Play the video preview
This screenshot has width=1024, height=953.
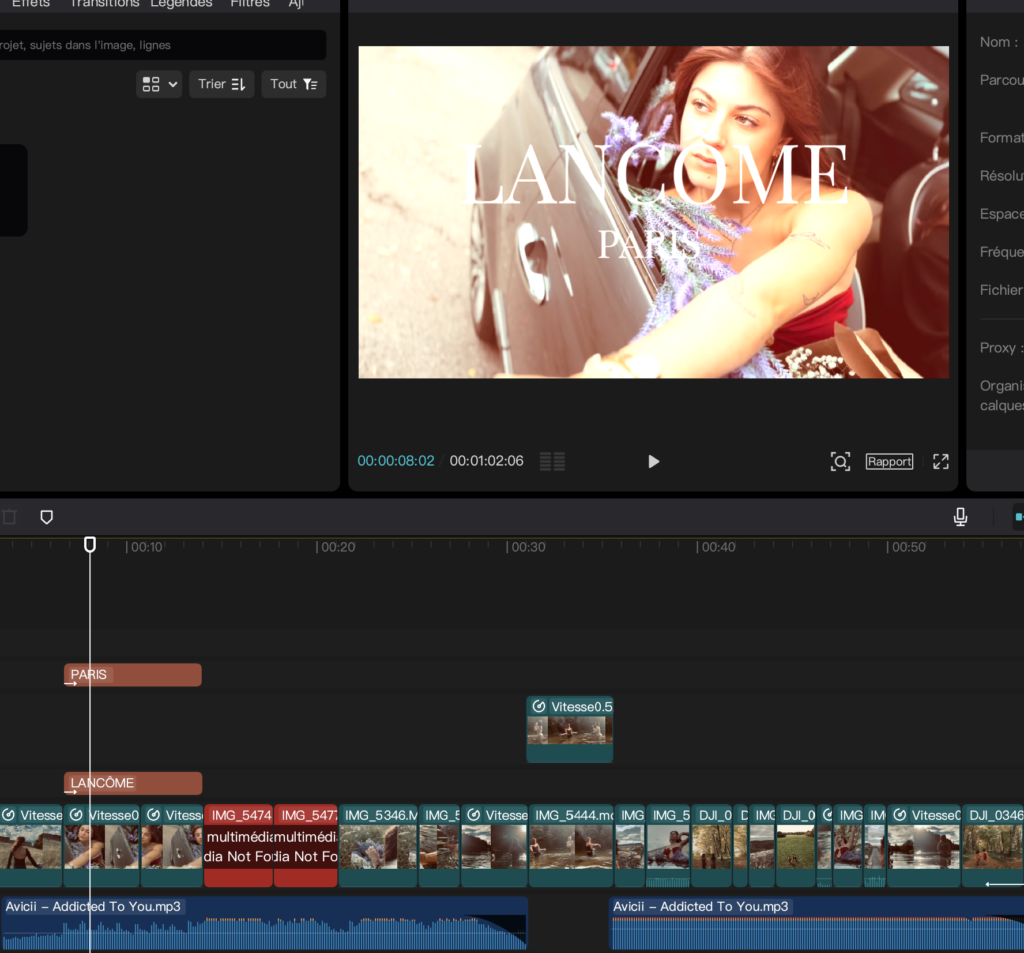653,461
